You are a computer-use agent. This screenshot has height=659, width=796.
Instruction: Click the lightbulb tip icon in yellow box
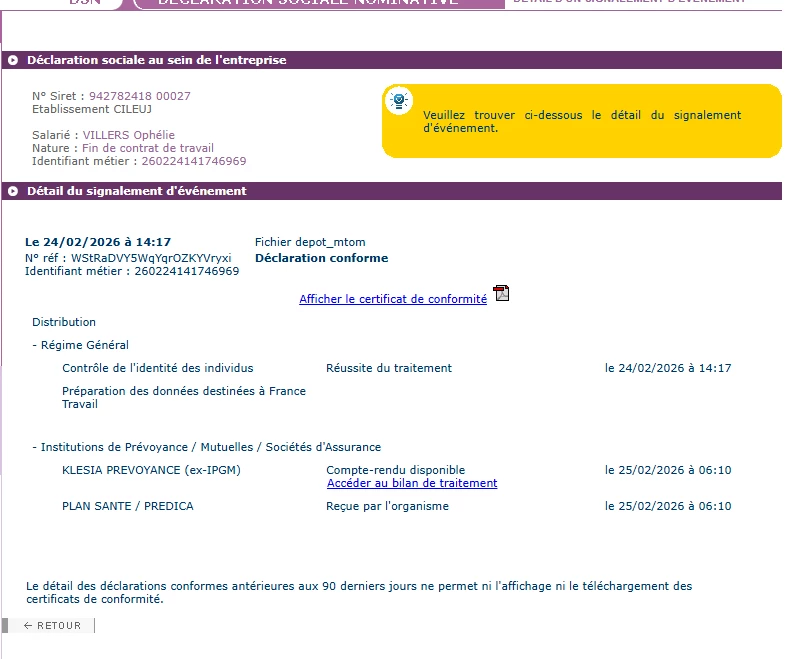[x=399, y=100]
